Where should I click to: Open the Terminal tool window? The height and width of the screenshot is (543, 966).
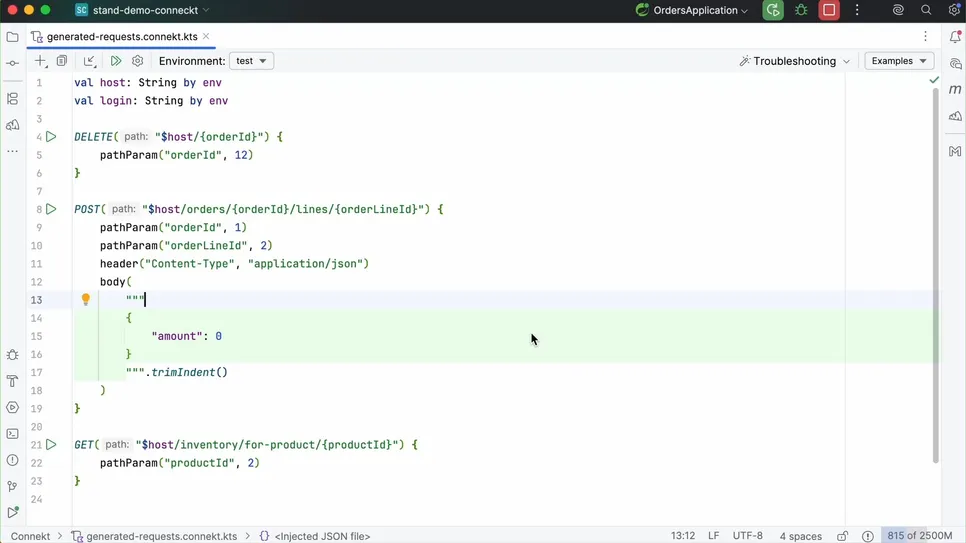pyautogui.click(x=12, y=434)
